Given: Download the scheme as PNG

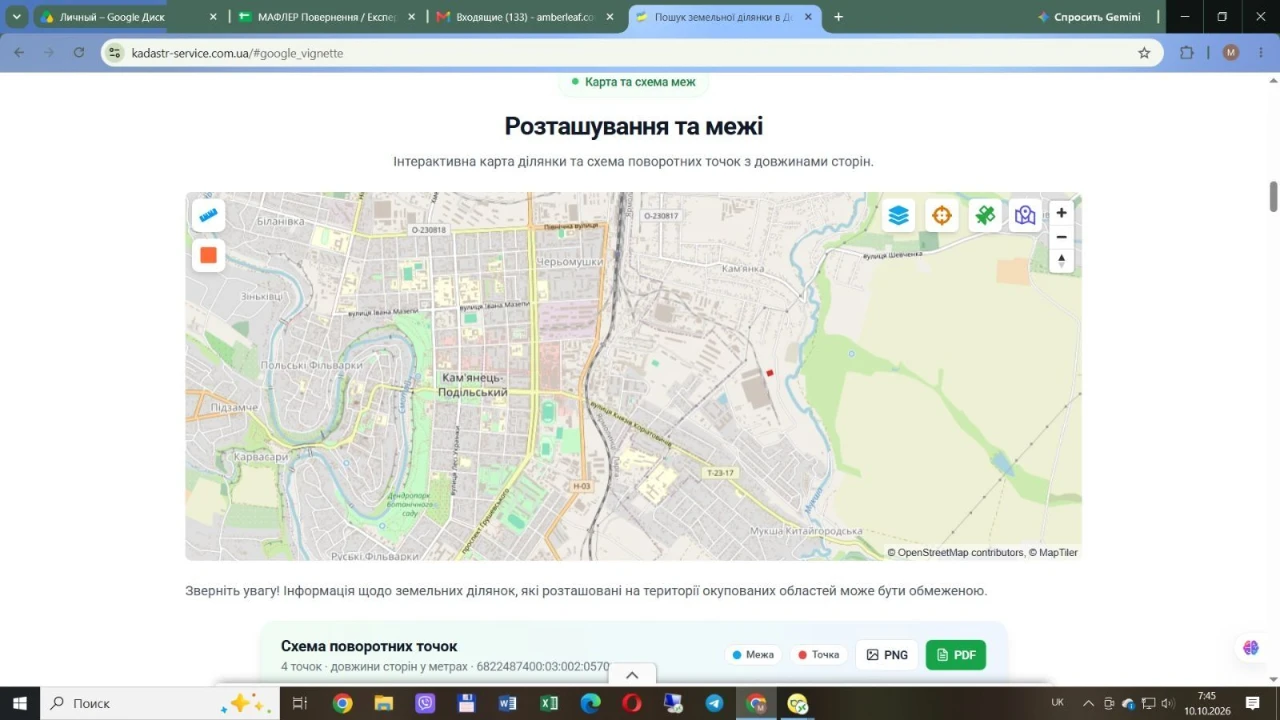Looking at the screenshot, I should (x=887, y=655).
